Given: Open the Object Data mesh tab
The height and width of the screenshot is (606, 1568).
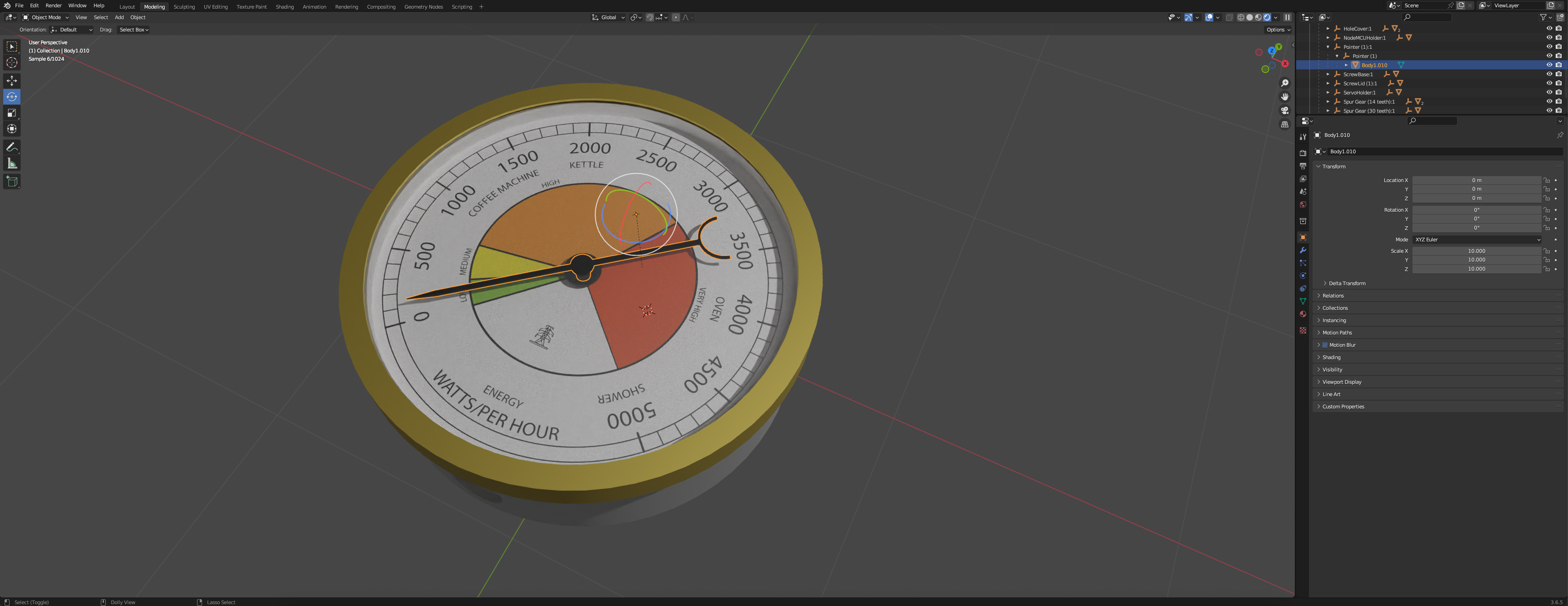Looking at the screenshot, I should [1303, 302].
